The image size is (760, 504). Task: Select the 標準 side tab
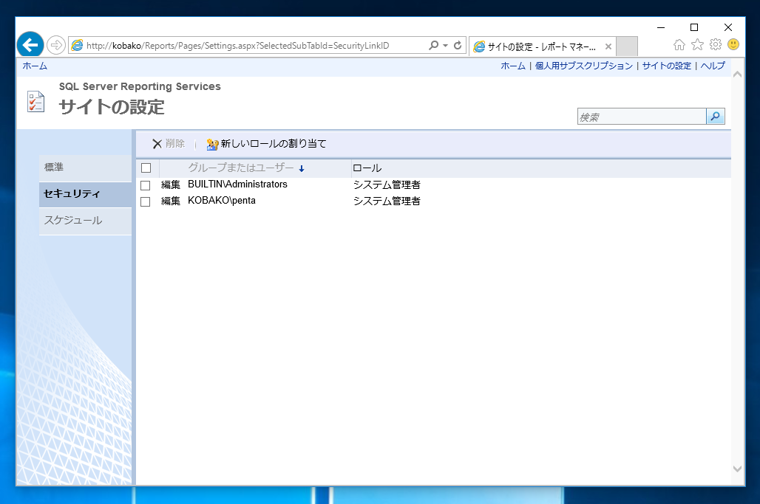pyautogui.click(x=85, y=168)
